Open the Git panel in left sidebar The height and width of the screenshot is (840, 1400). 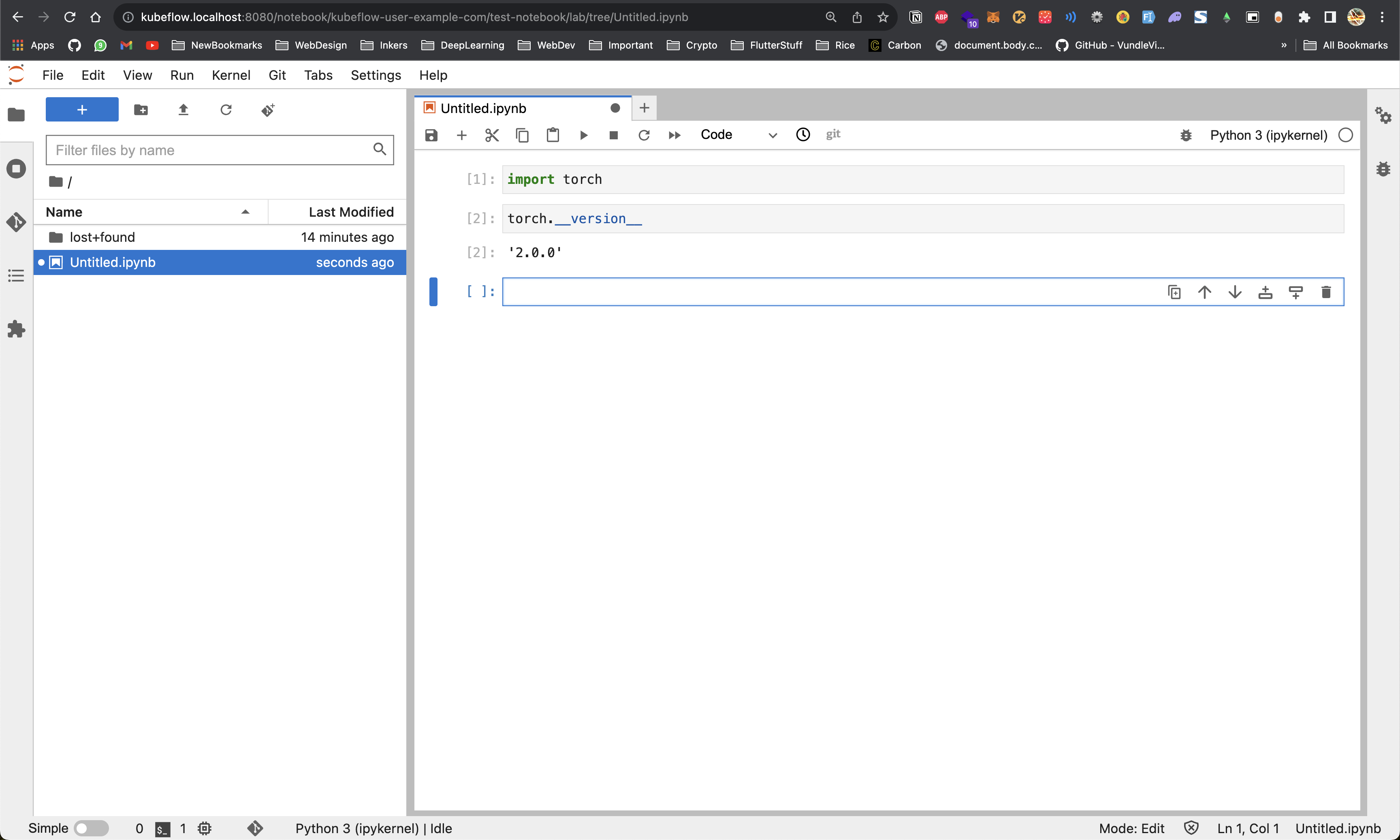16,222
